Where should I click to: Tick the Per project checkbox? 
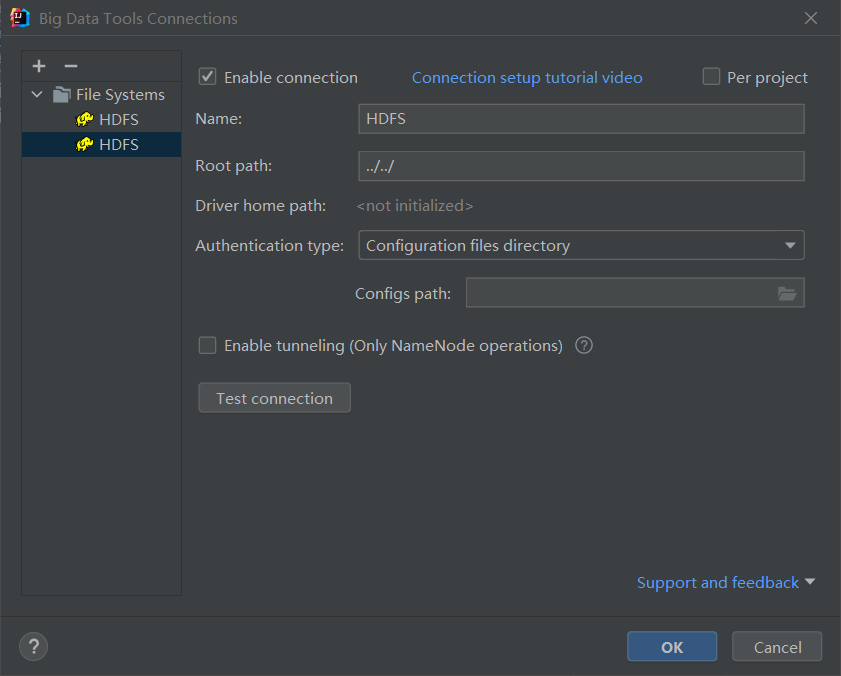click(x=711, y=77)
